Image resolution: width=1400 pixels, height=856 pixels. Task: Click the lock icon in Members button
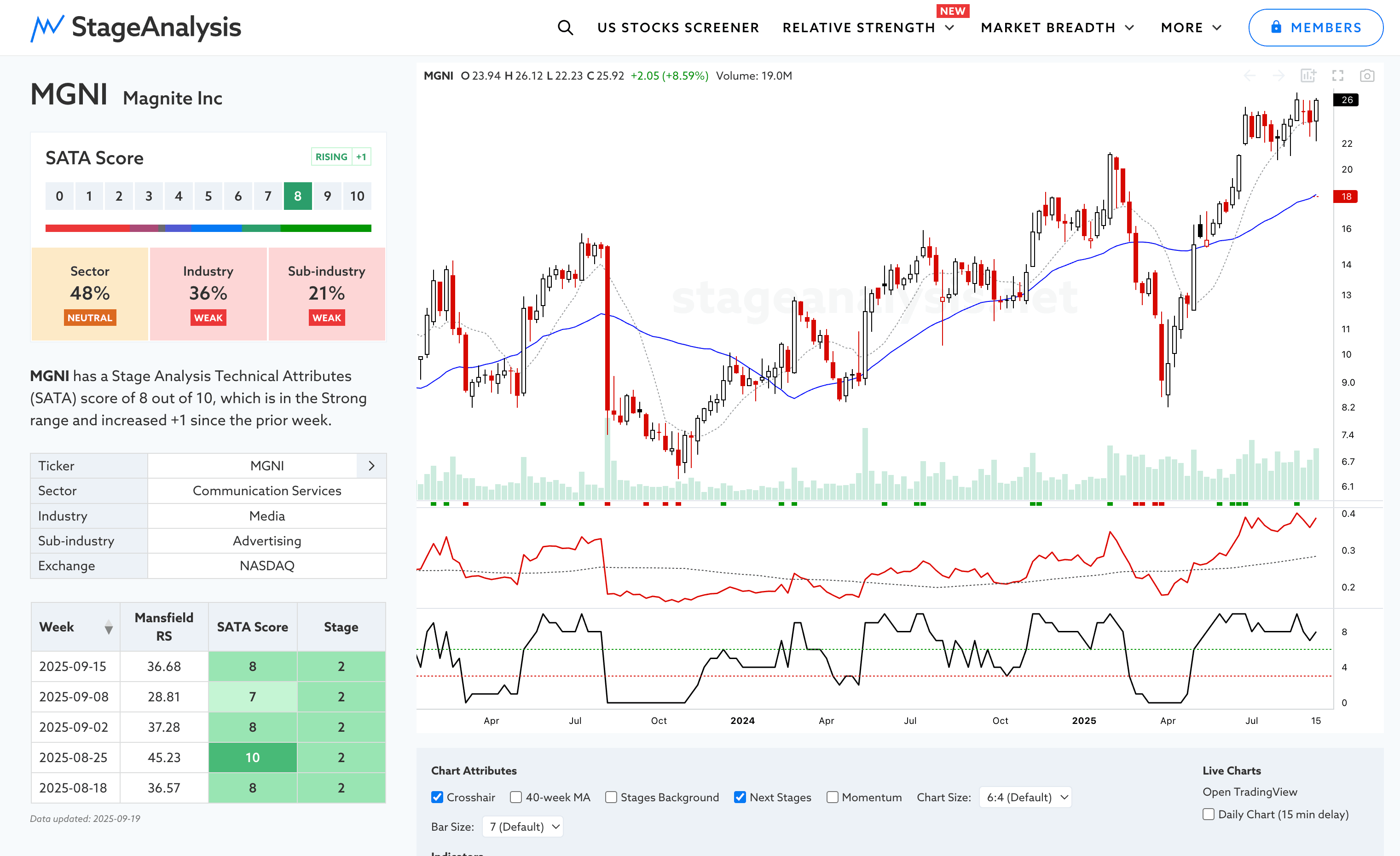(x=1276, y=27)
